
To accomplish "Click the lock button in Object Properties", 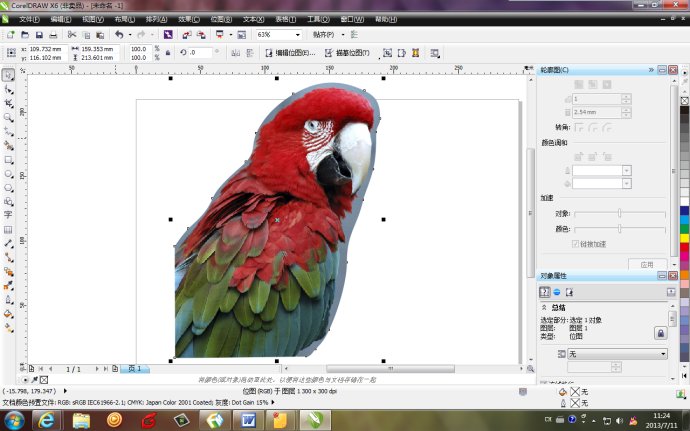I will click(x=660, y=333).
